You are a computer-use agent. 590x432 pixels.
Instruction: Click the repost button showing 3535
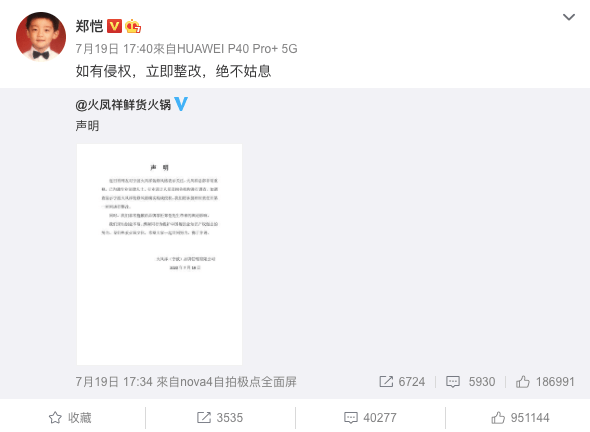(220, 417)
